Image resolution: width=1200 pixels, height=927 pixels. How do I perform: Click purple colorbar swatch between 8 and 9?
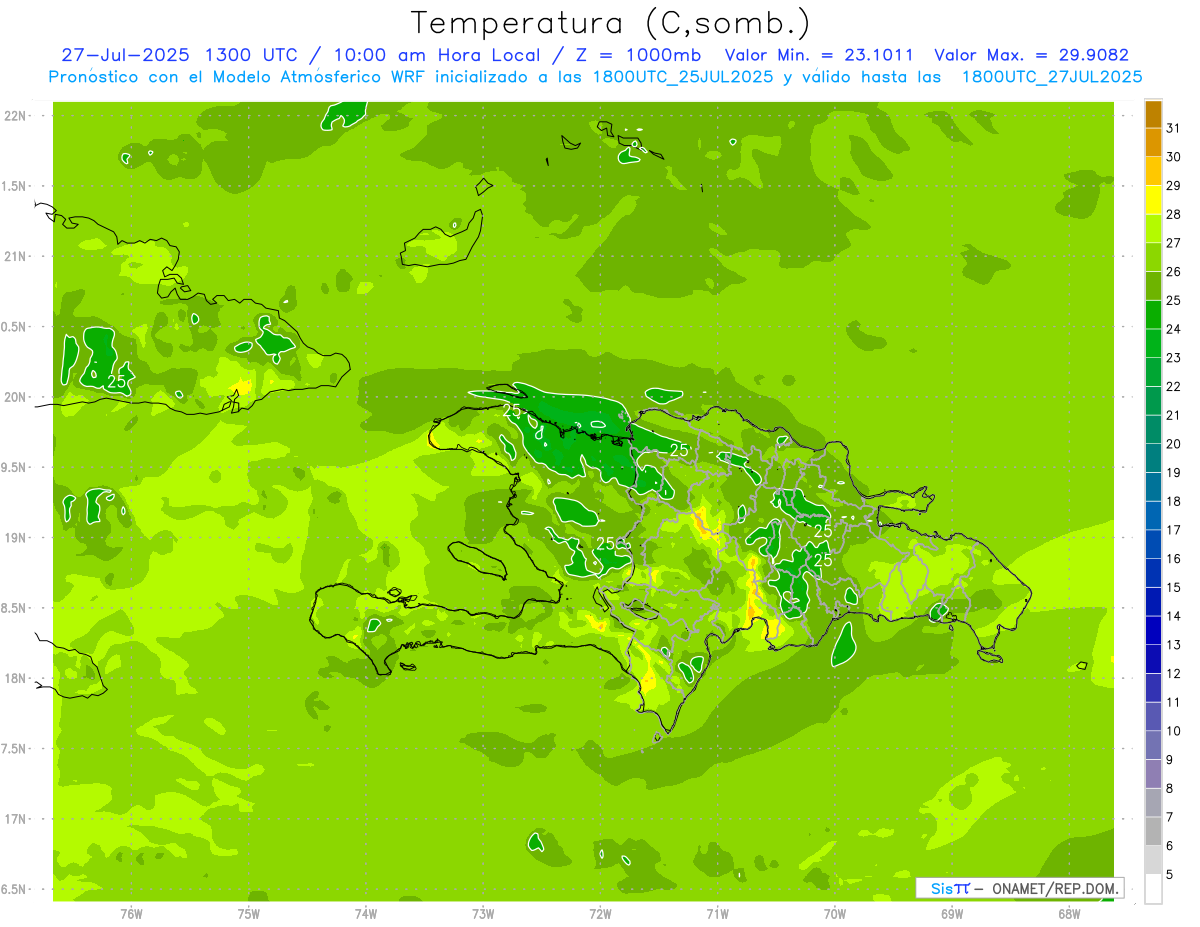1153,775
